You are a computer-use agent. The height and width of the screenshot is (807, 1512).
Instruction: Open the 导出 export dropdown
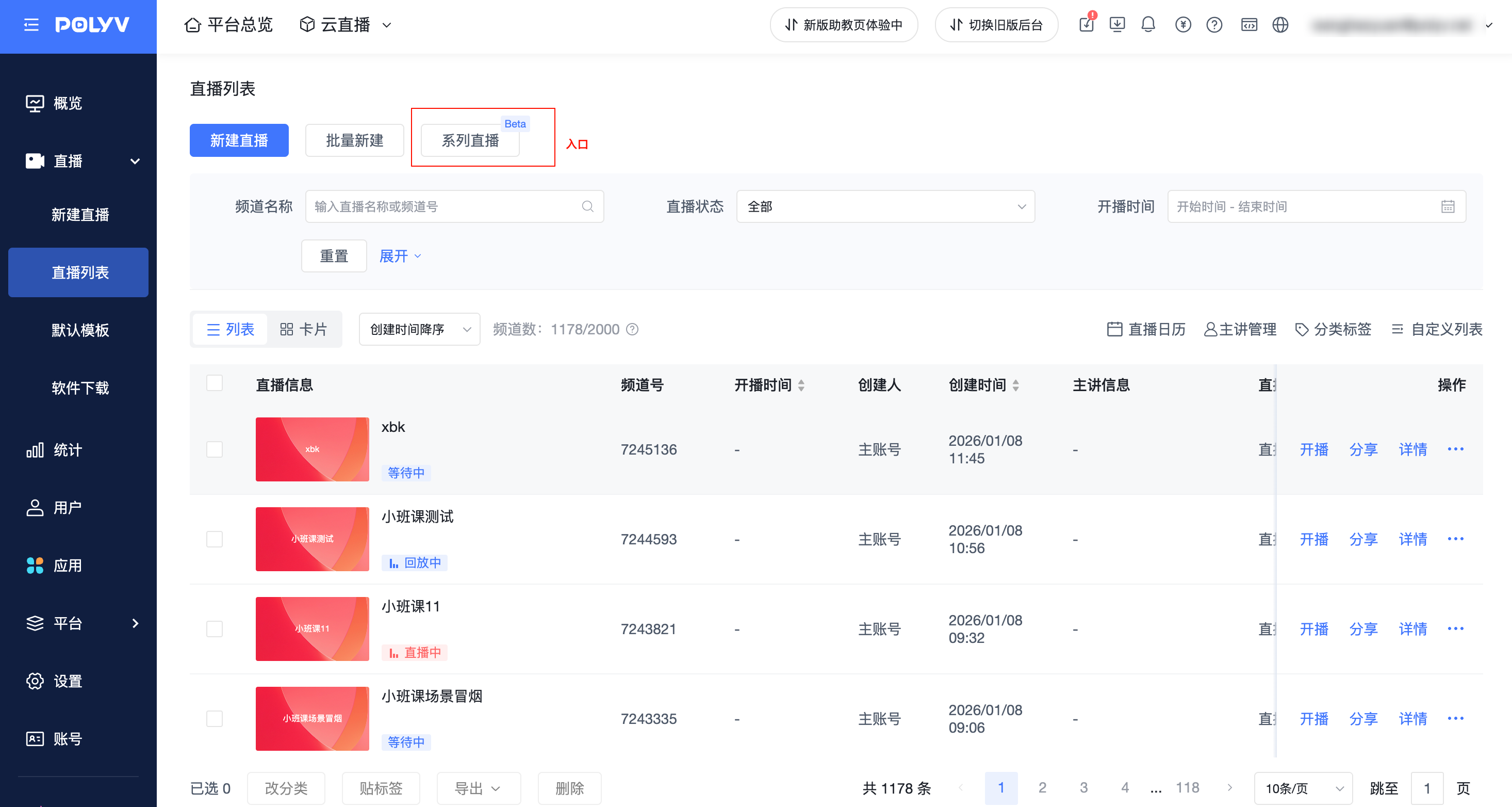pyautogui.click(x=479, y=788)
